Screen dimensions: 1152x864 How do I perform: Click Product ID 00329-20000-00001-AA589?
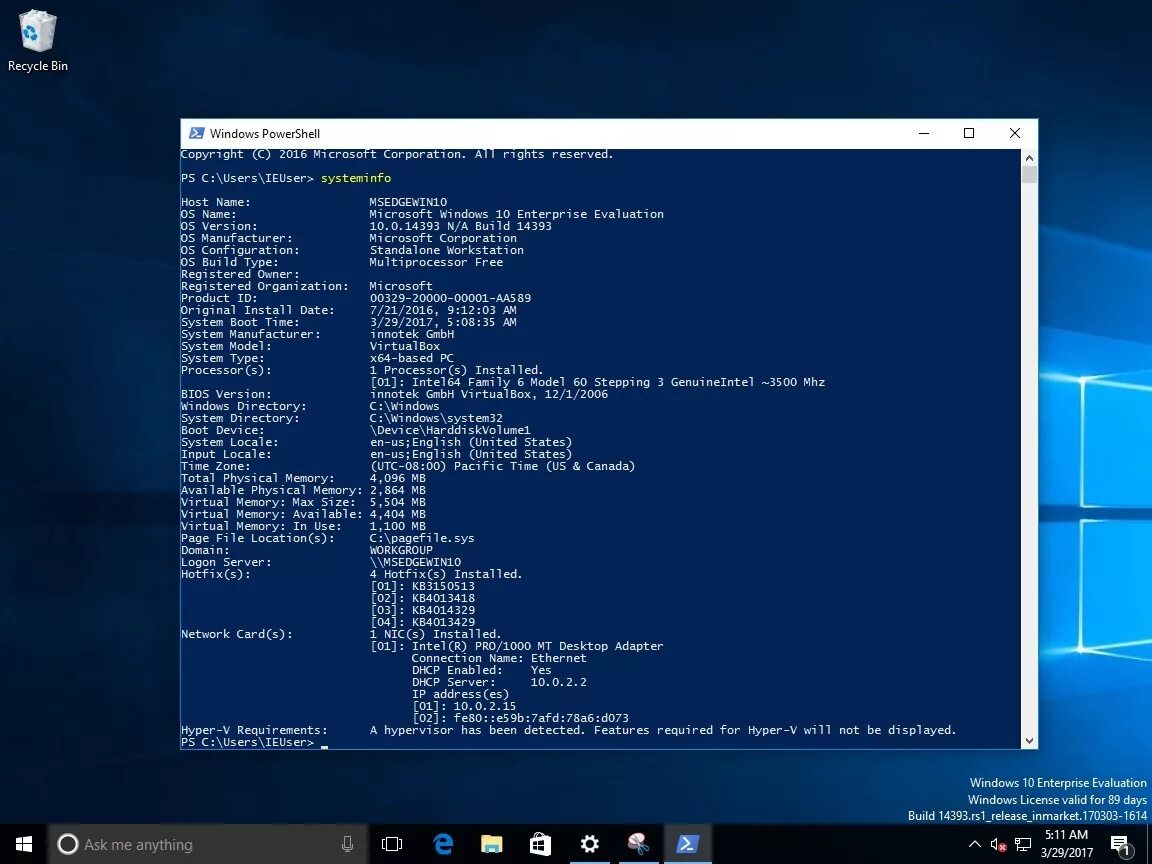click(x=450, y=298)
